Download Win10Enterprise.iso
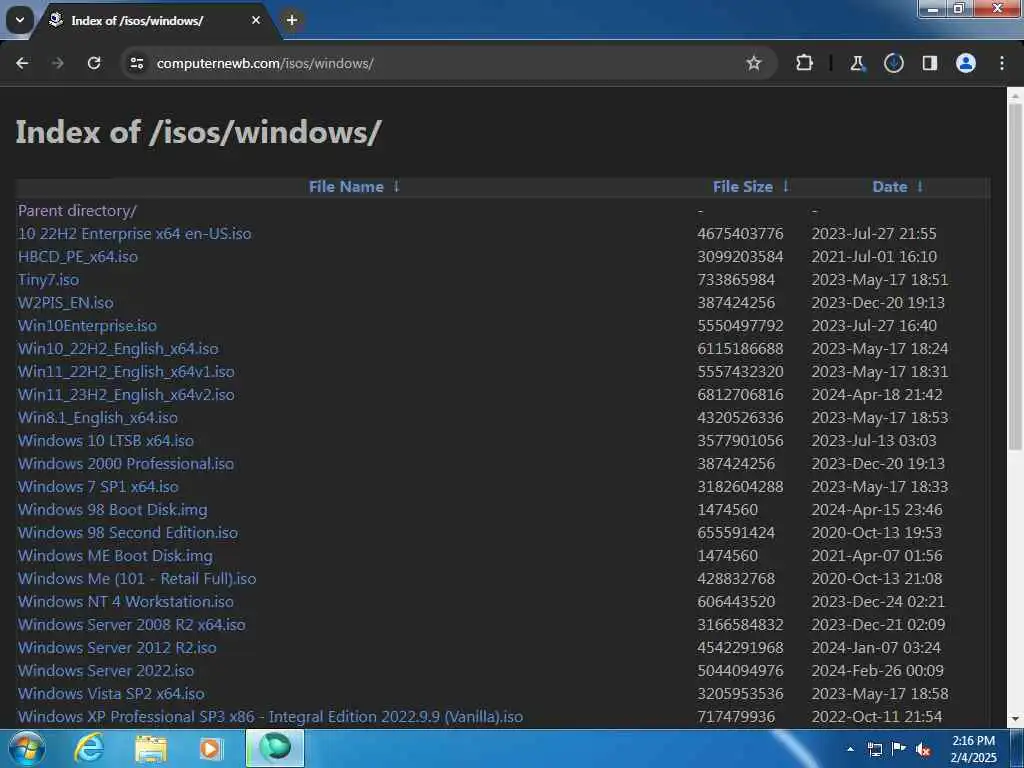 point(88,325)
